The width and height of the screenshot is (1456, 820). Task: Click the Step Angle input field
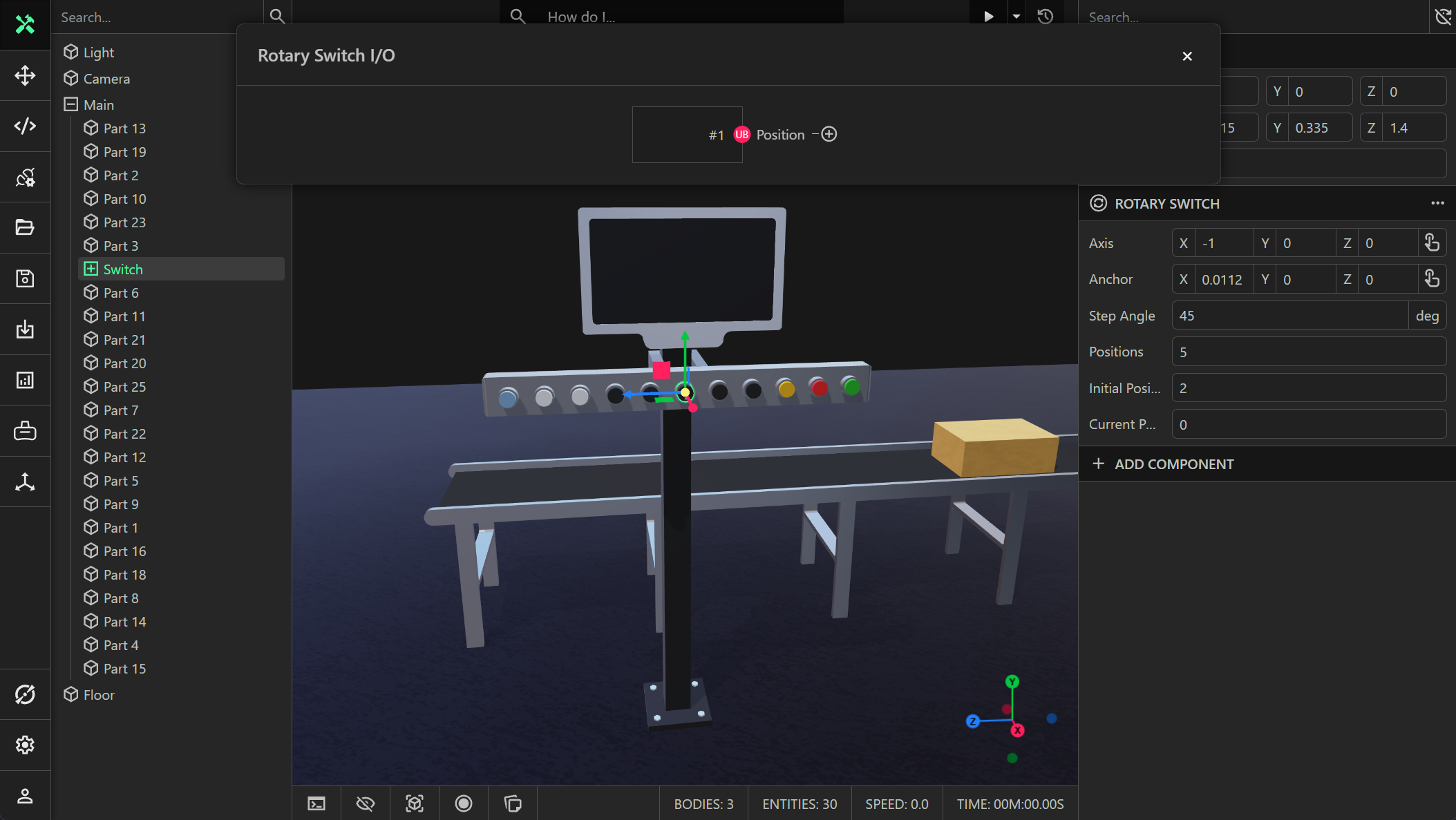pos(1289,316)
